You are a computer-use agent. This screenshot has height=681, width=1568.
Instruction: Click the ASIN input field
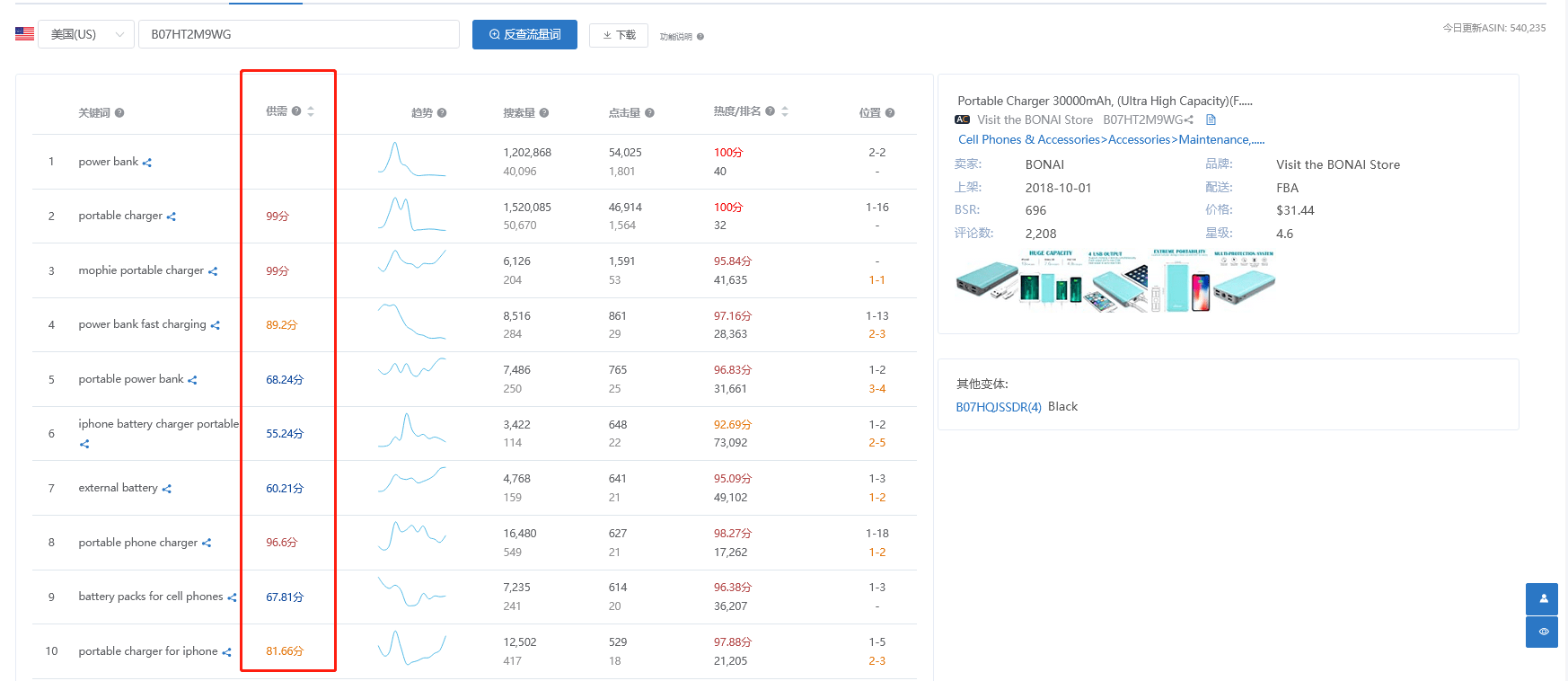(299, 34)
